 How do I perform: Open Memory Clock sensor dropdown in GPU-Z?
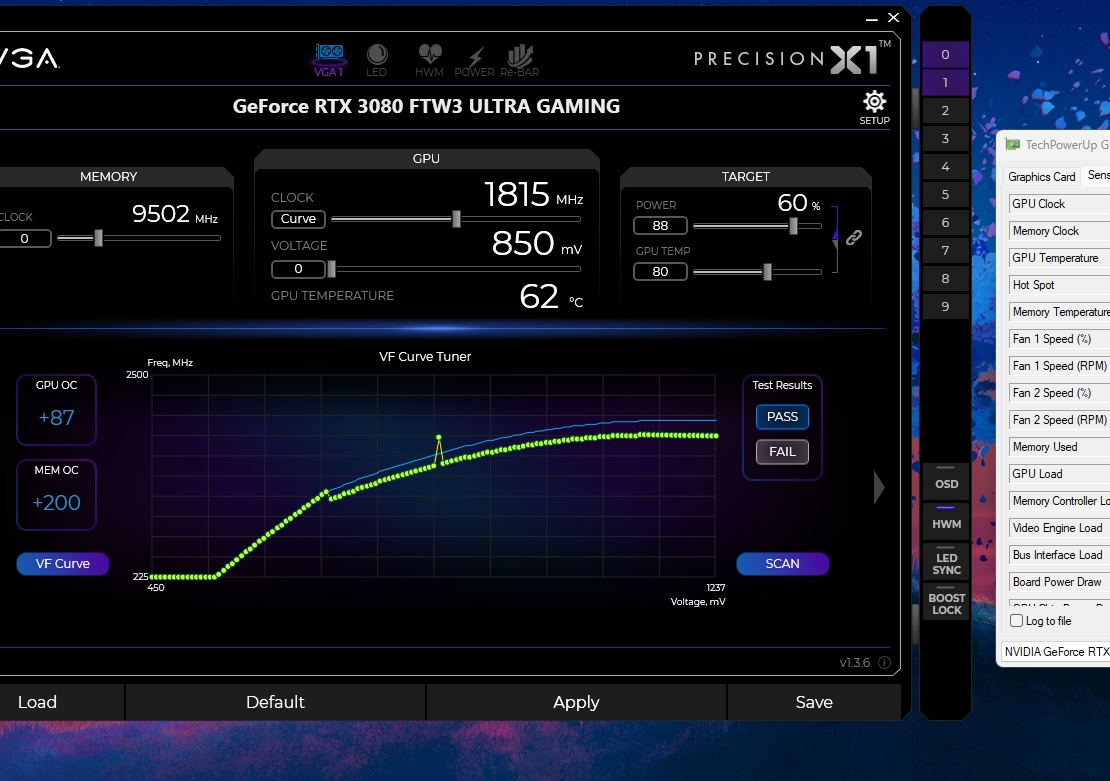(1059, 231)
